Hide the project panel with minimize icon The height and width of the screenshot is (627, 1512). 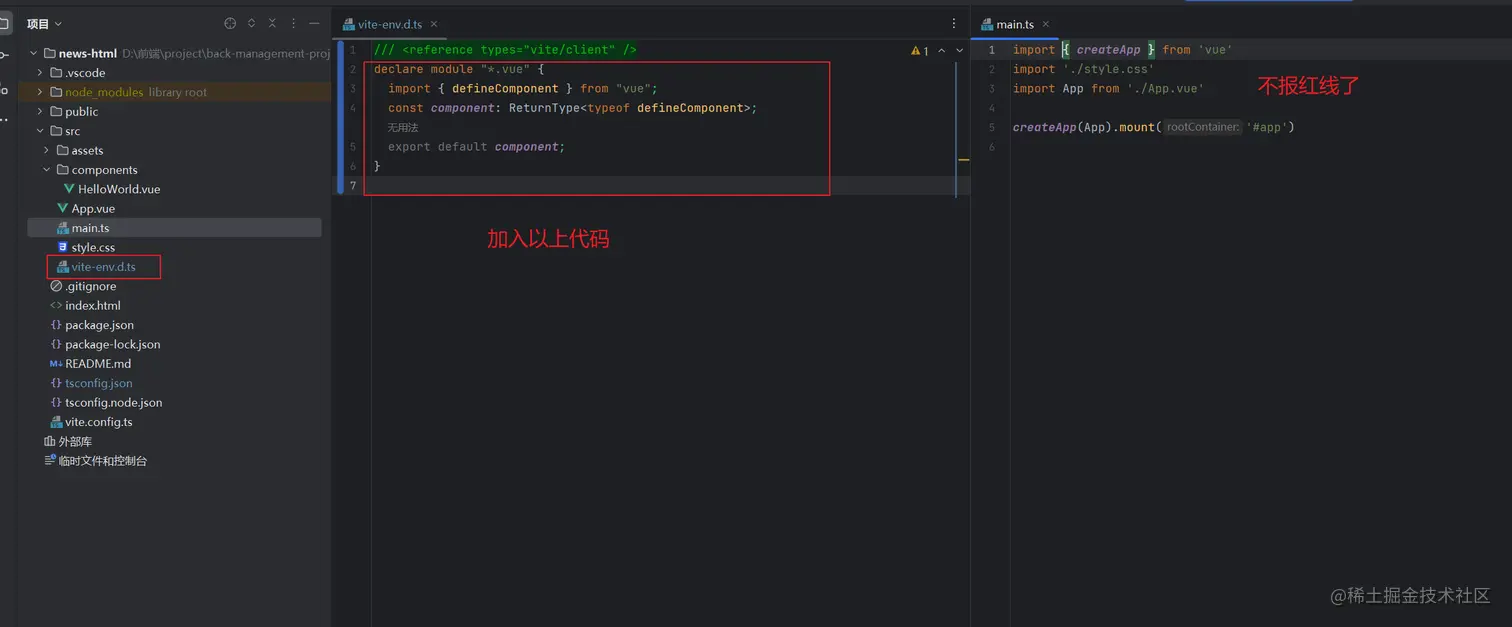[x=314, y=23]
